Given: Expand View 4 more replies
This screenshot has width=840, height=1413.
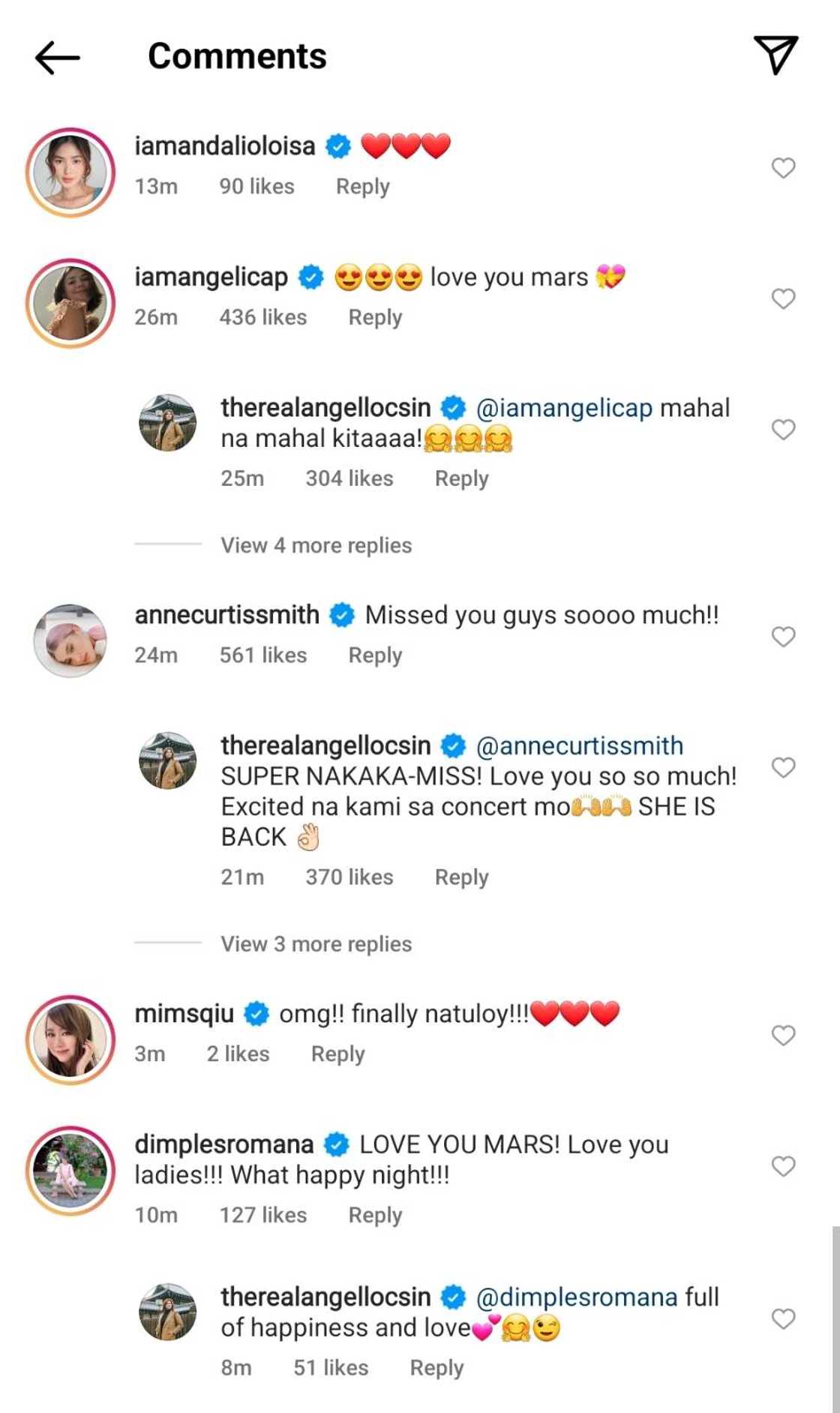Looking at the screenshot, I should coord(316,545).
